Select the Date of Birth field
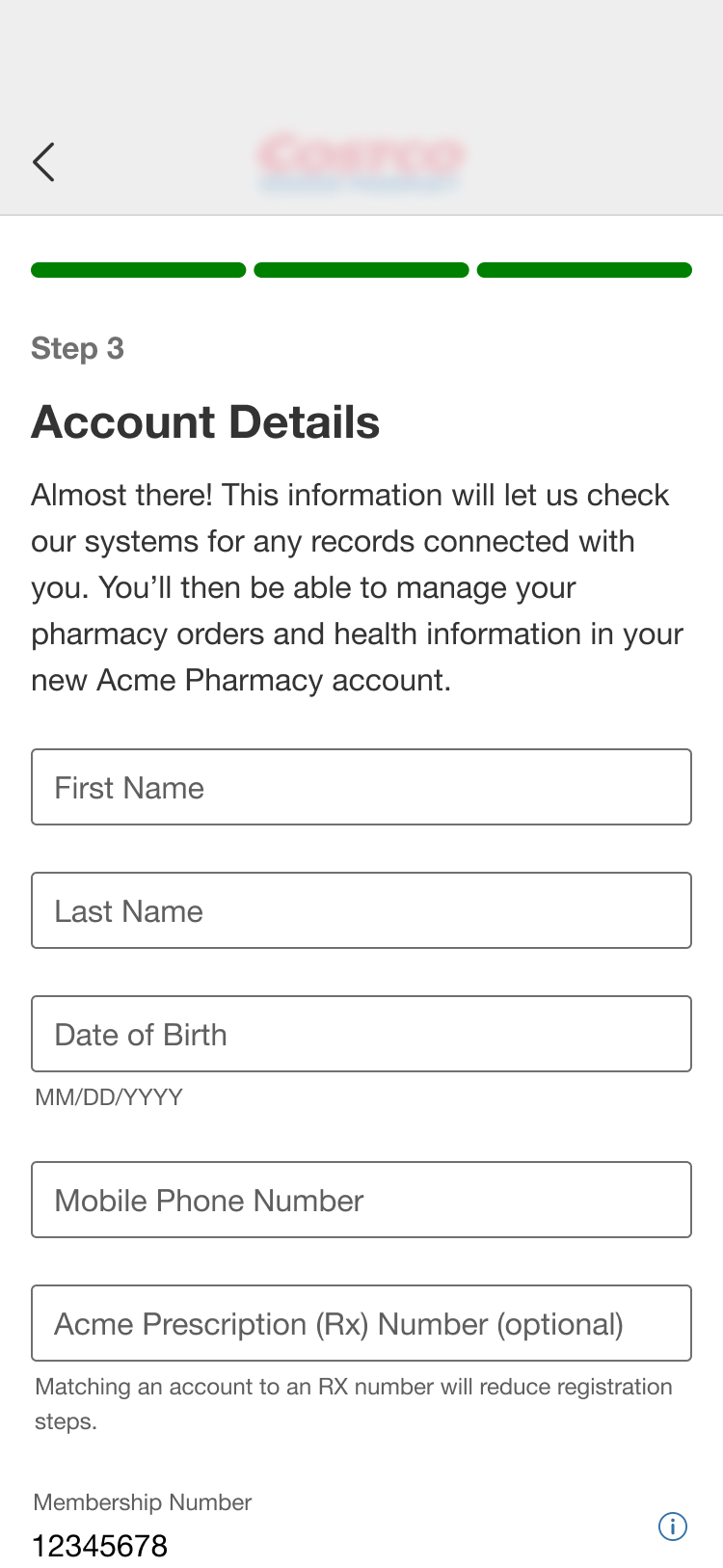Viewport: 723px width, 1568px height. click(361, 1034)
